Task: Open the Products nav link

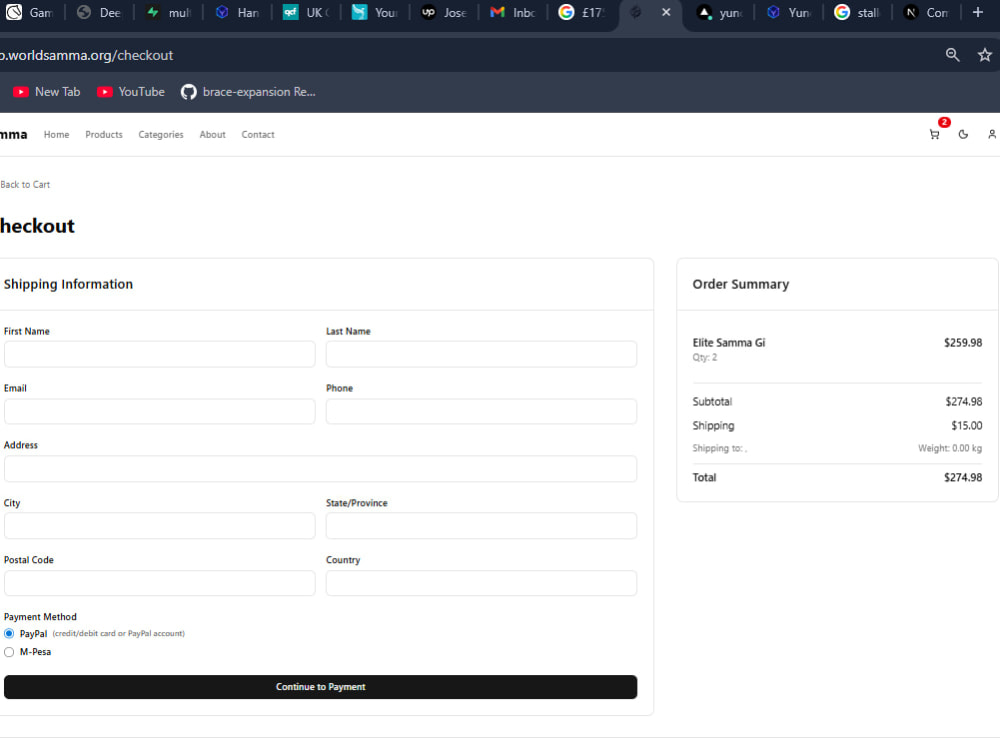Action: click(x=104, y=135)
